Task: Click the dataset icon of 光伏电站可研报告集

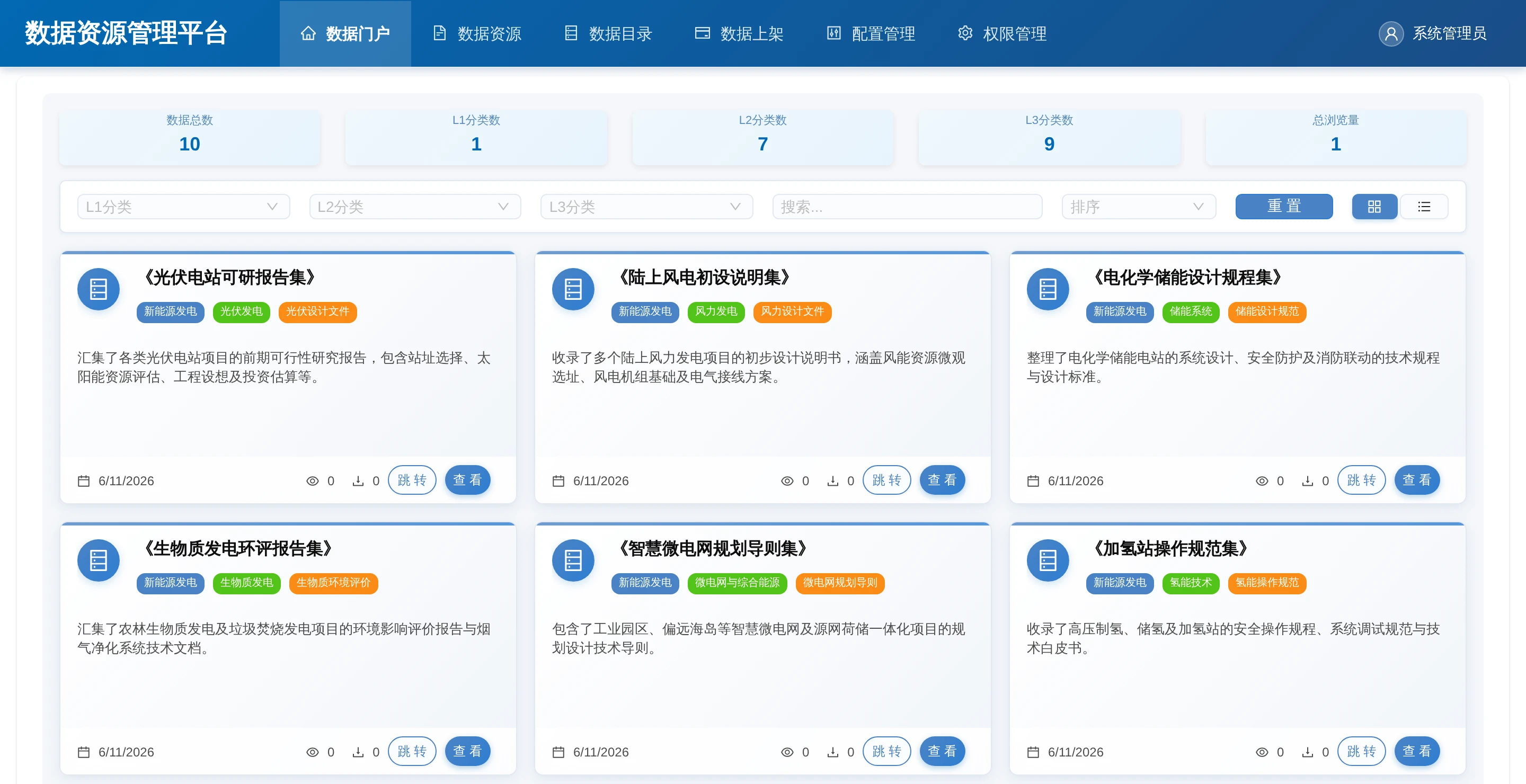Action: tap(99, 289)
